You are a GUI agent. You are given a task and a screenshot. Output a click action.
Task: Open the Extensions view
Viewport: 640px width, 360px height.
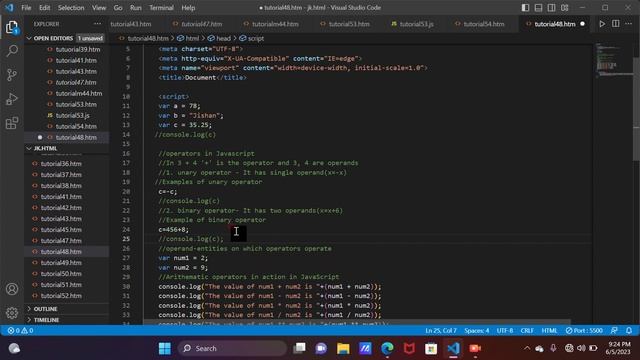(x=12, y=123)
